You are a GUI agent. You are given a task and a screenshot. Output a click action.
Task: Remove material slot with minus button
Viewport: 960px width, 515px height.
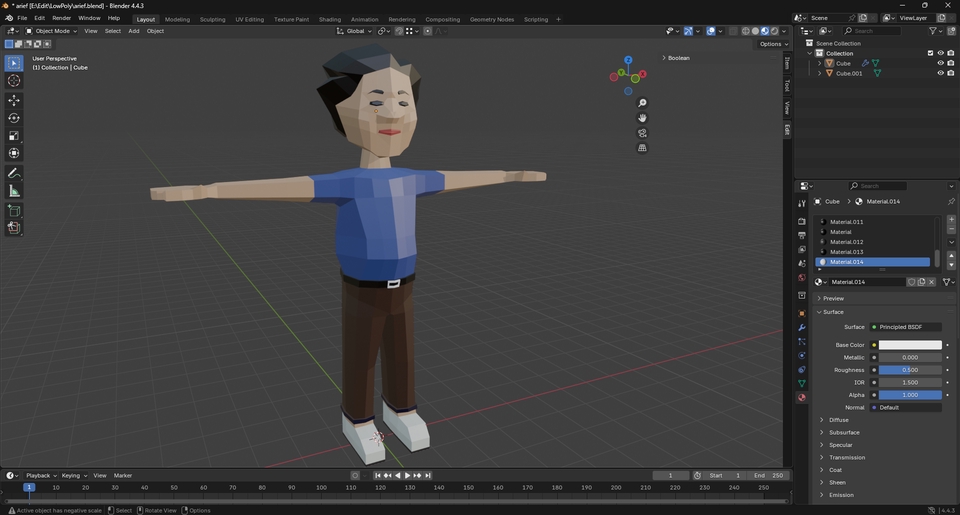click(951, 229)
